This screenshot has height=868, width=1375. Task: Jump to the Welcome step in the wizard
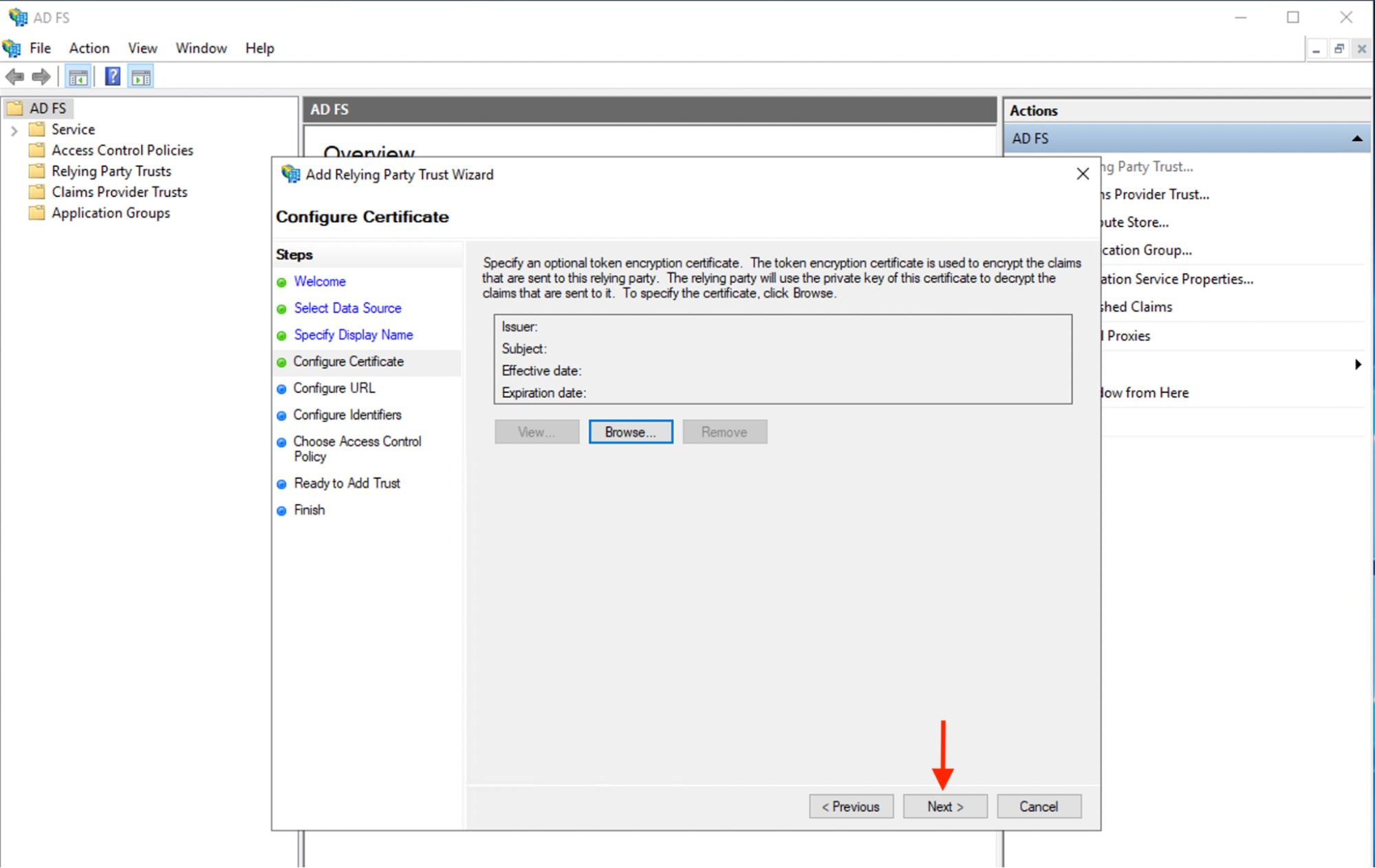coord(319,281)
